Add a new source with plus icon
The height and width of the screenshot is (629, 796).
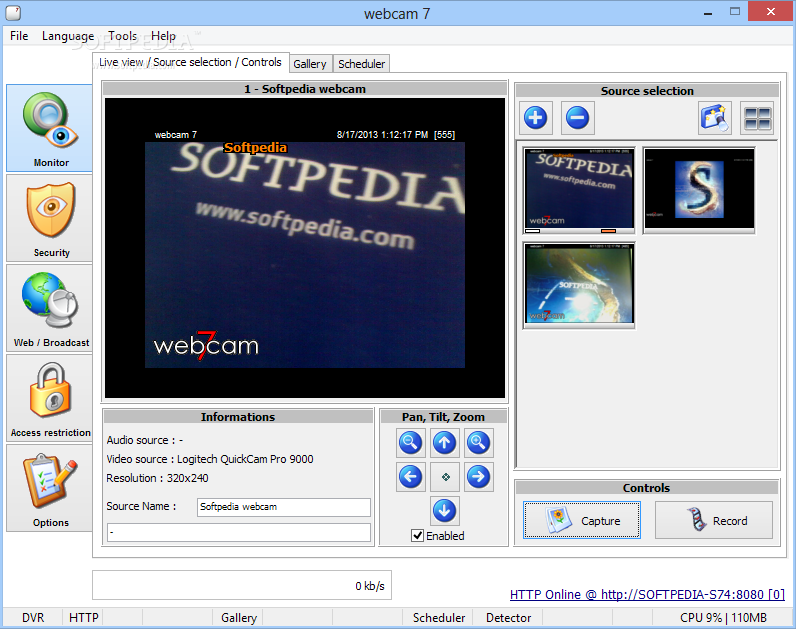[x=536, y=118]
